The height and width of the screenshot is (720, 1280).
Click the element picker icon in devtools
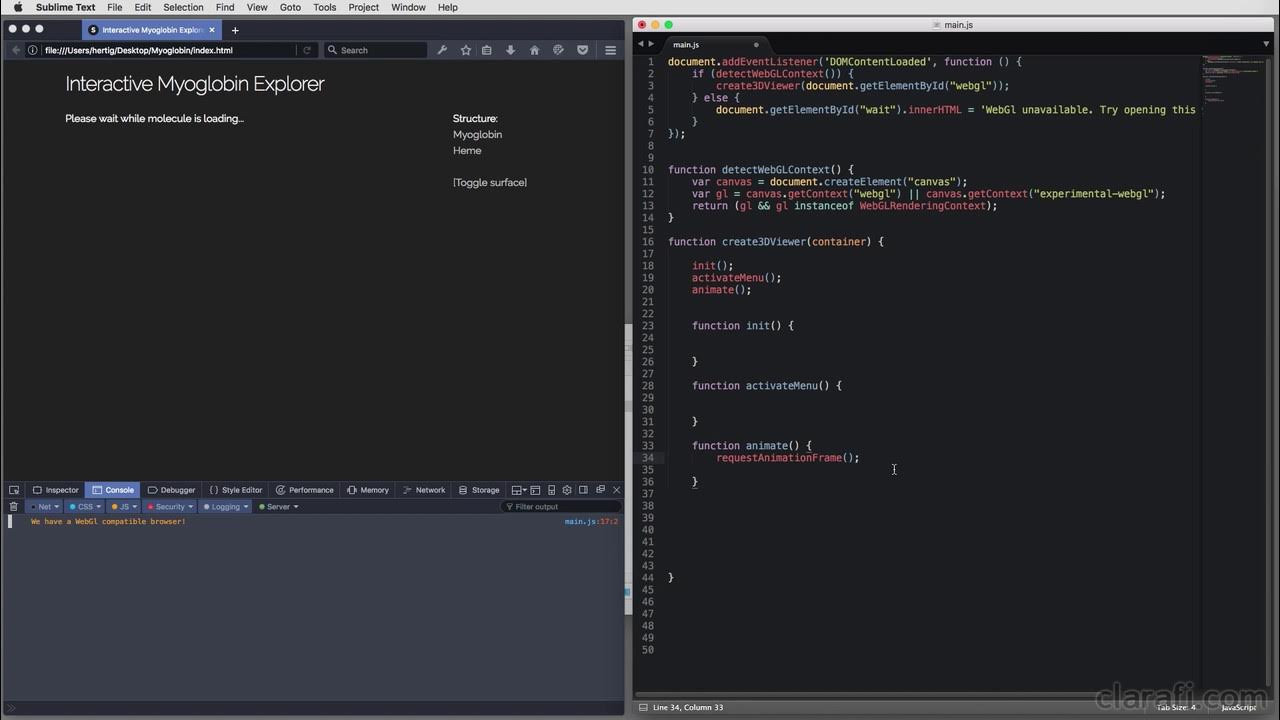click(14, 490)
